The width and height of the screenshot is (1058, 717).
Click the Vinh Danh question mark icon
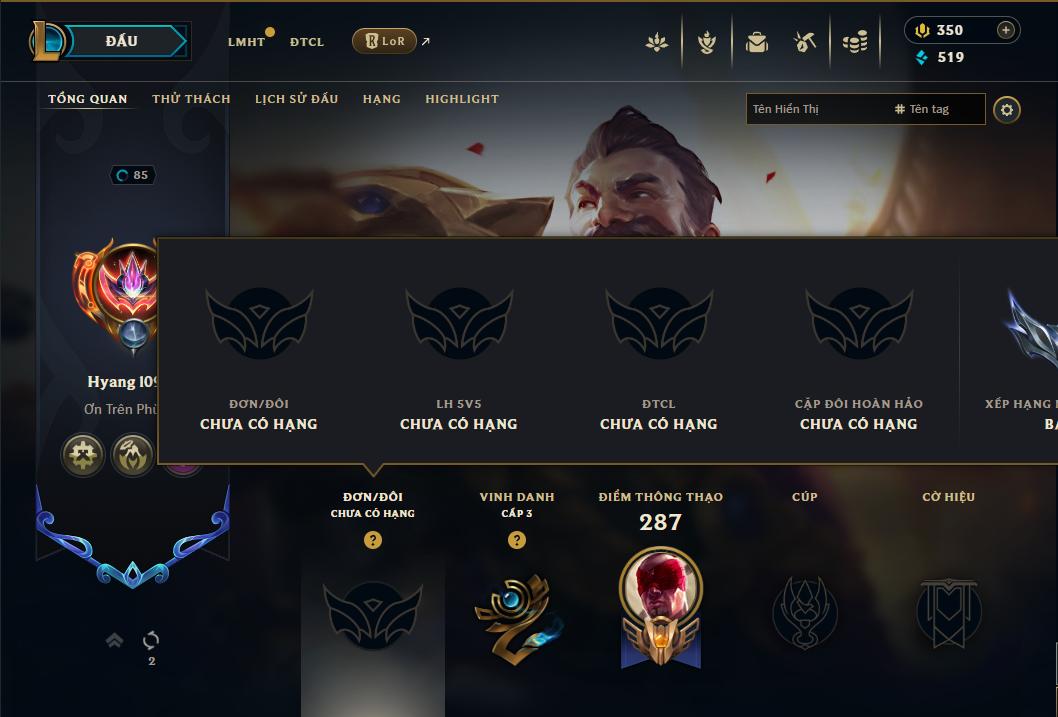click(x=516, y=540)
